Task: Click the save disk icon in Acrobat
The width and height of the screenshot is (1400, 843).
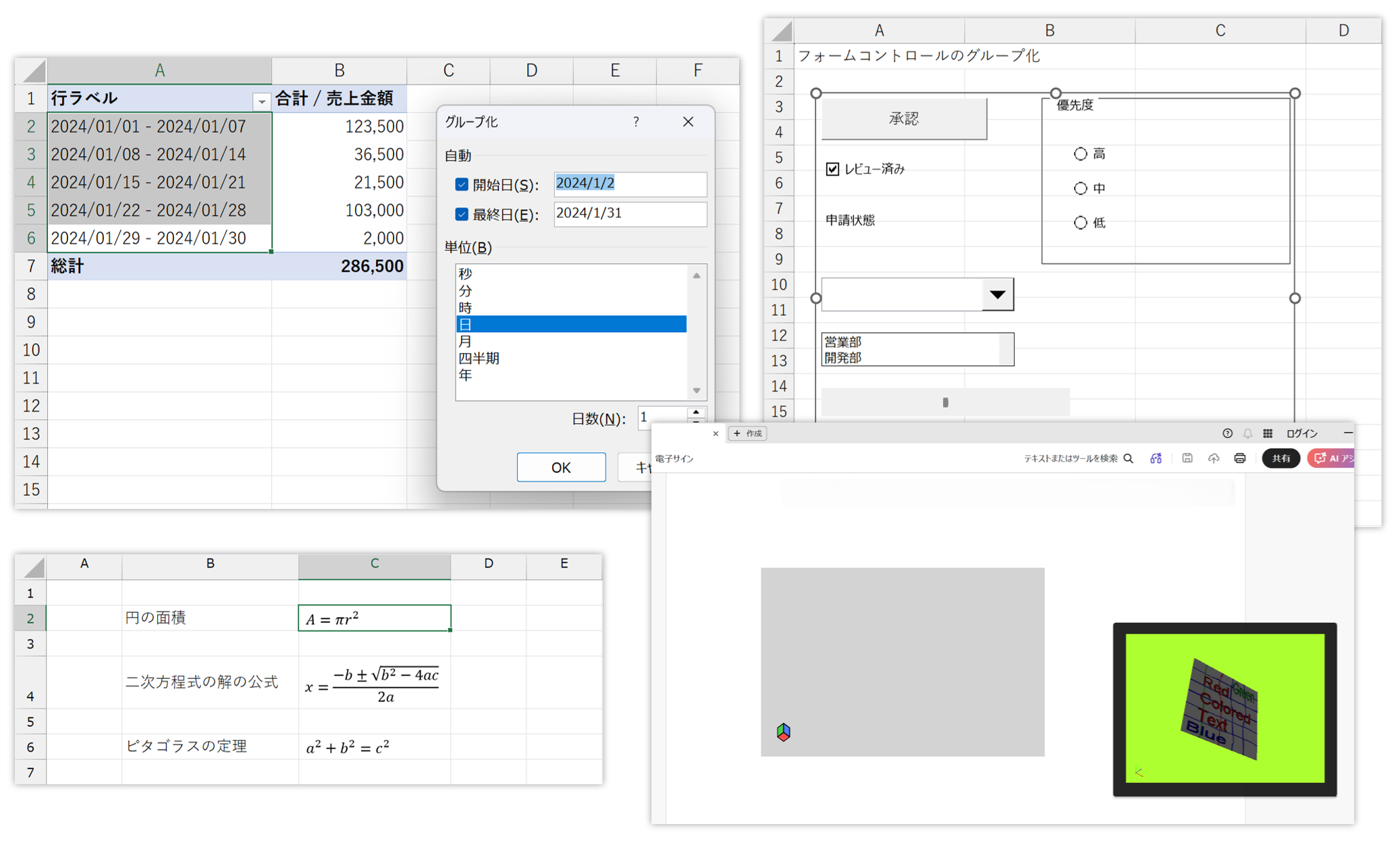Action: point(1187,458)
